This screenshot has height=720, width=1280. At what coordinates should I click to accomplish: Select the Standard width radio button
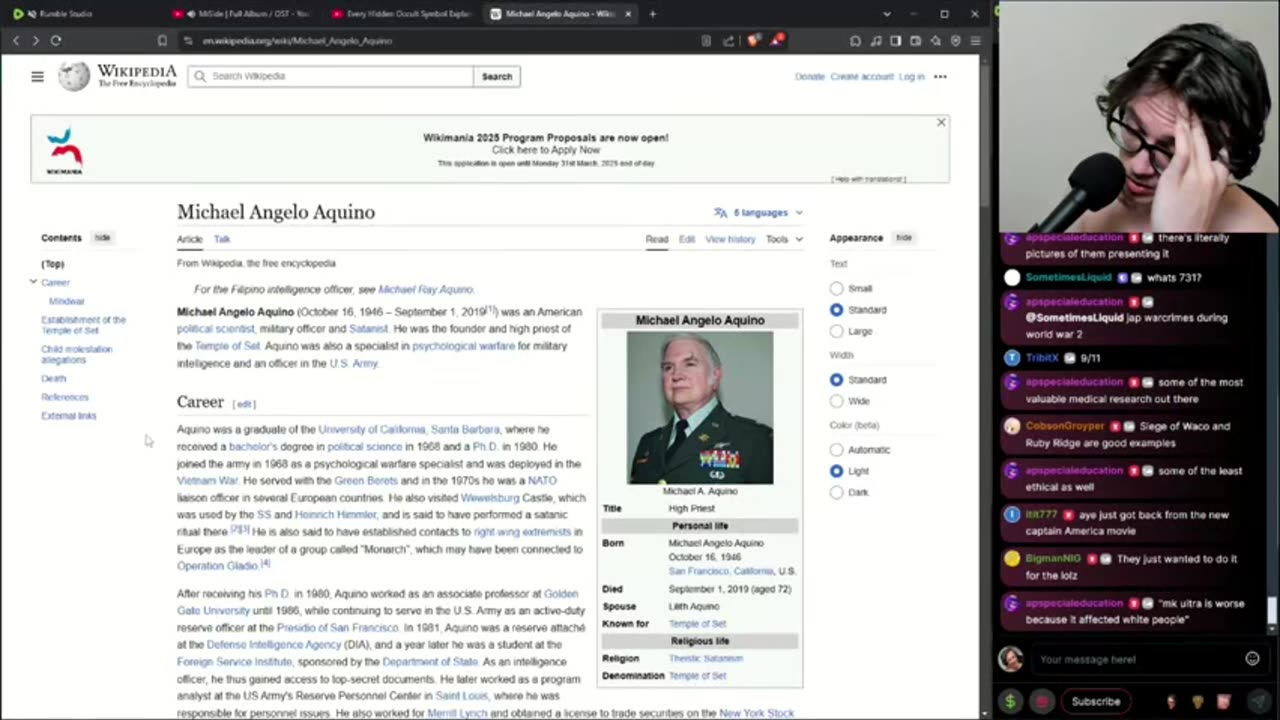(x=836, y=380)
